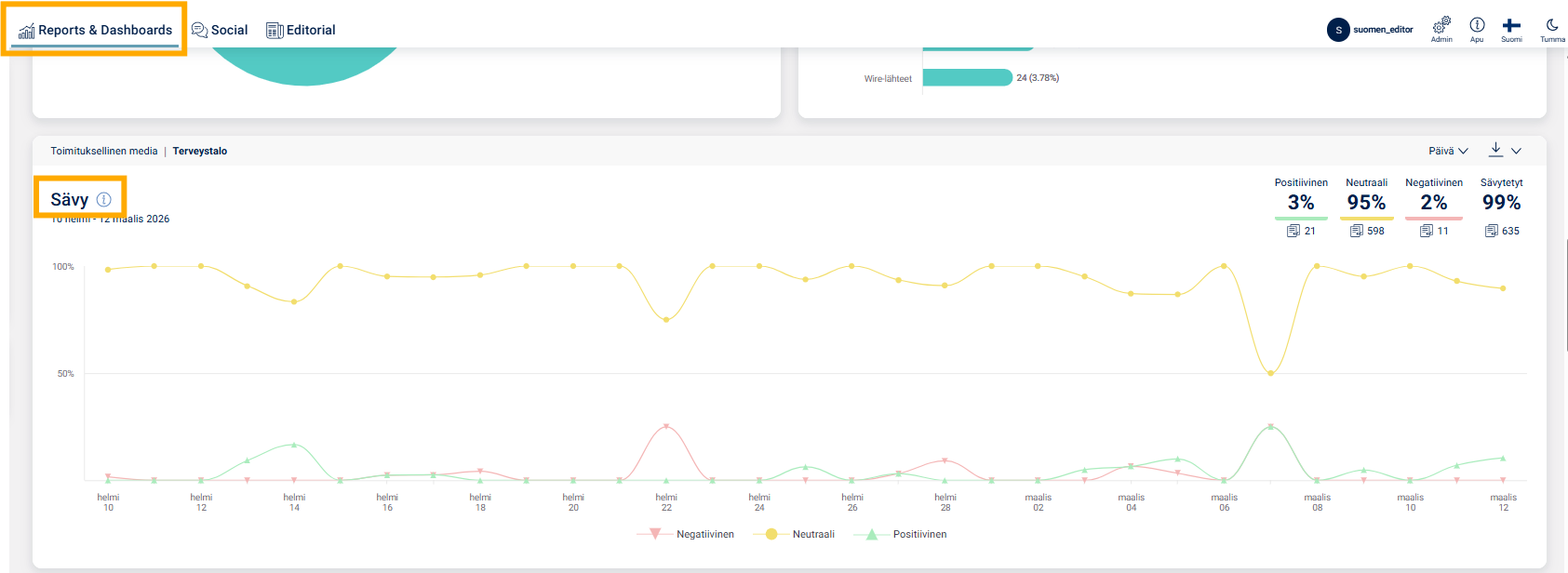Screen dimensions: 1568x573
Task: Click the Sävy info icon
Action: 104,199
